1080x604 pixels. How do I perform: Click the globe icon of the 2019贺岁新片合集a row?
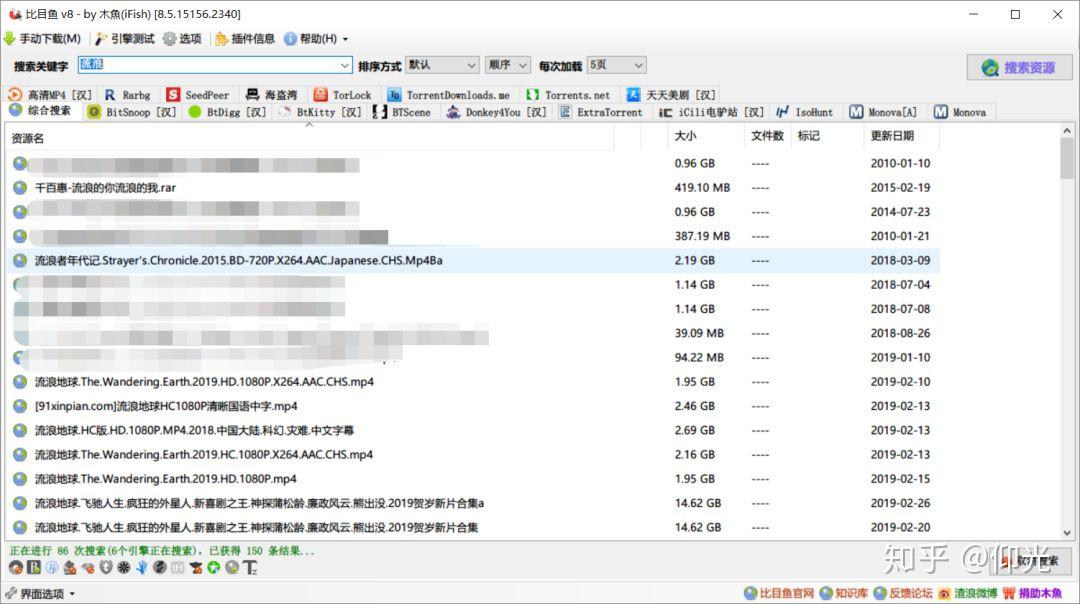click(20, 503)
